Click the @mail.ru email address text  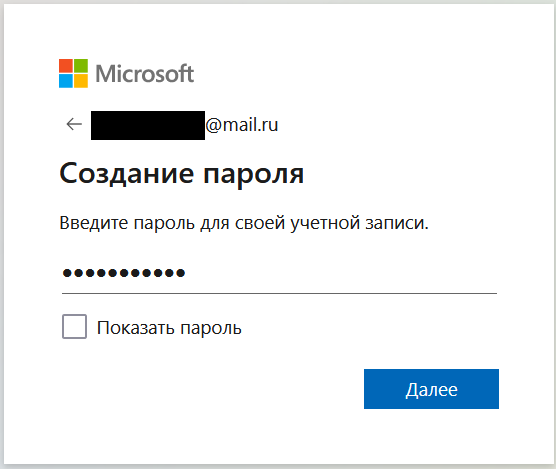pos(241,125)
